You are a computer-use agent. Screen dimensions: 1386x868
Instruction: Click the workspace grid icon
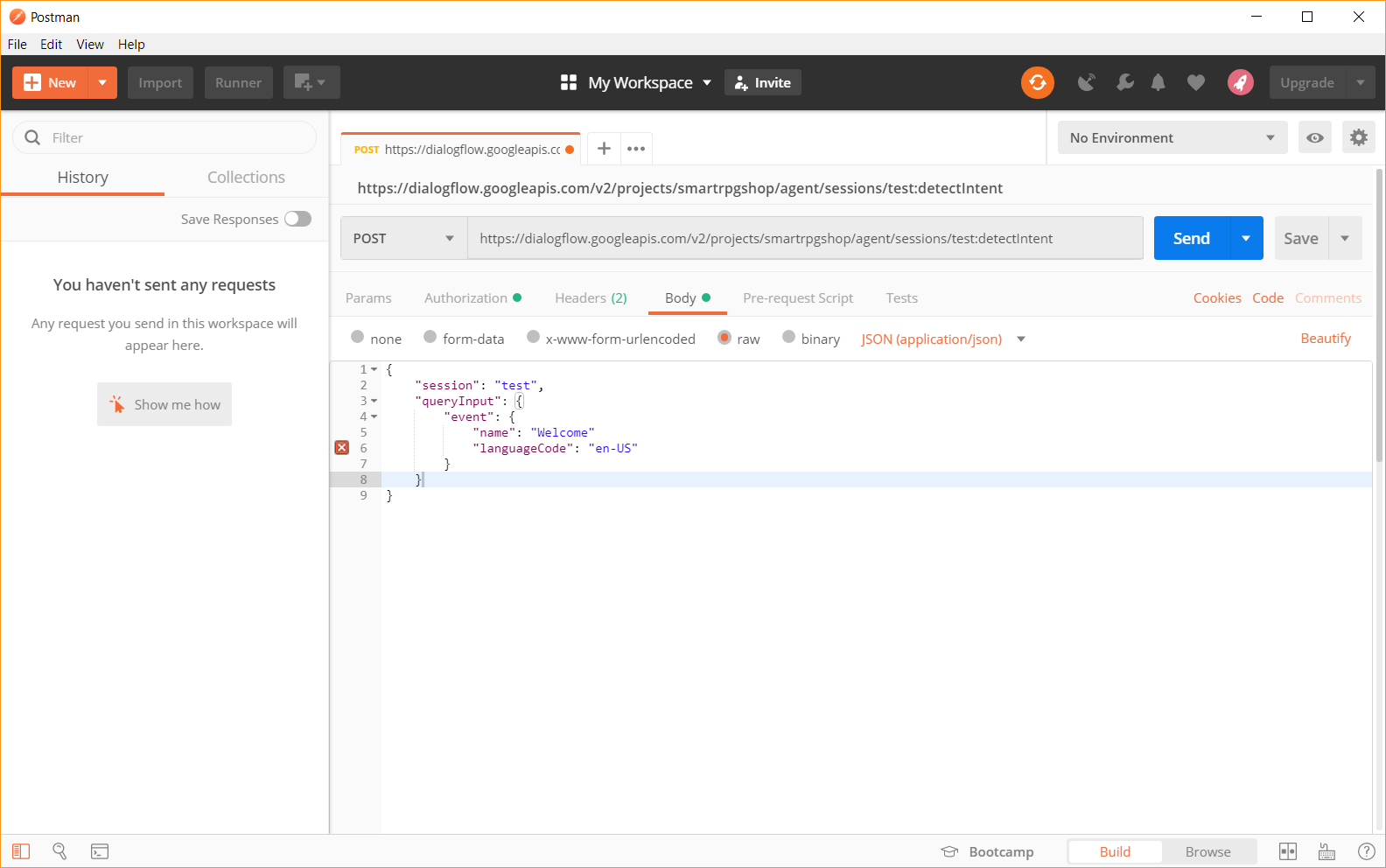569,82
